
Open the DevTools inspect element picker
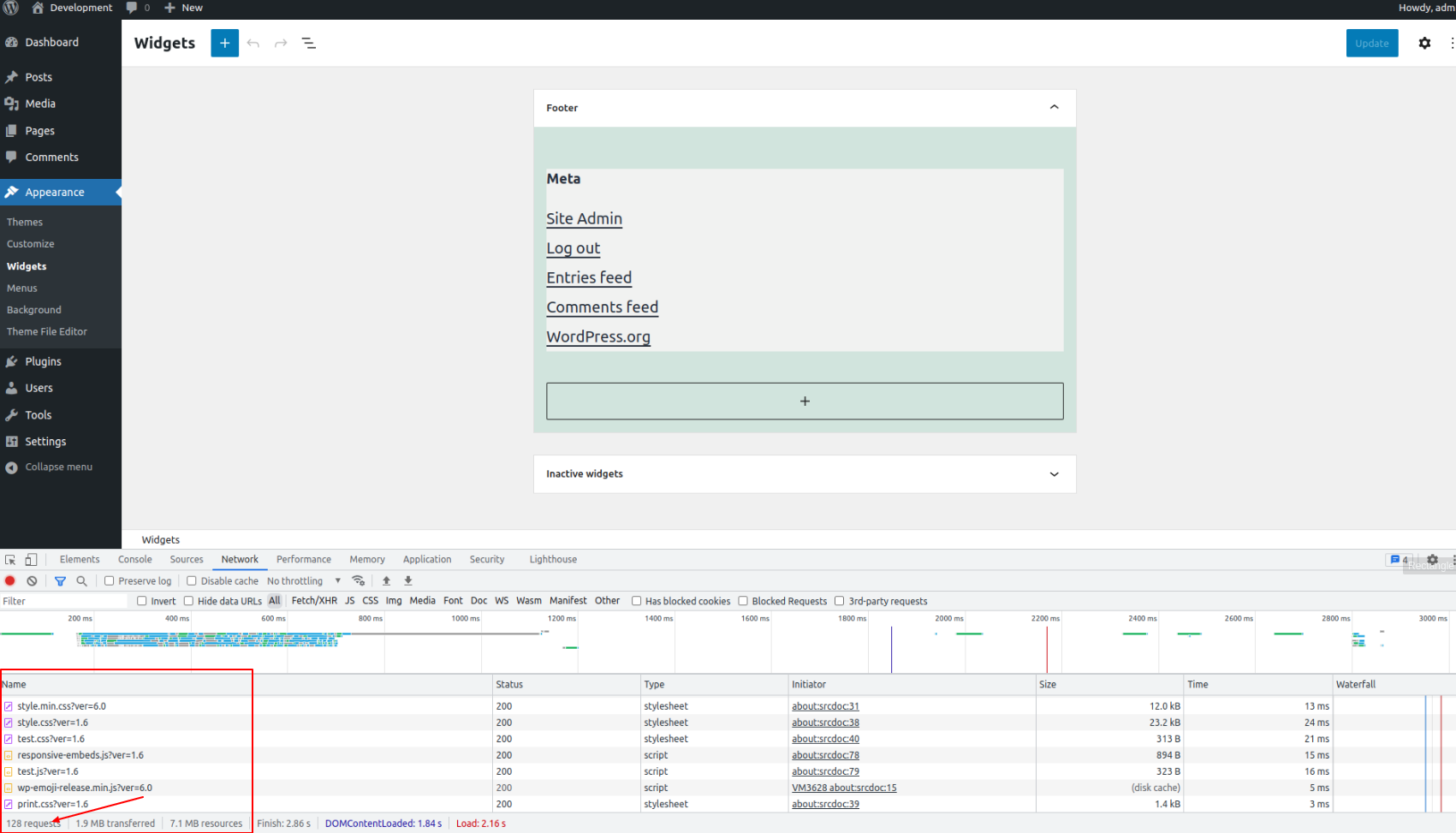pyautogui.click(x=10, y=560)
